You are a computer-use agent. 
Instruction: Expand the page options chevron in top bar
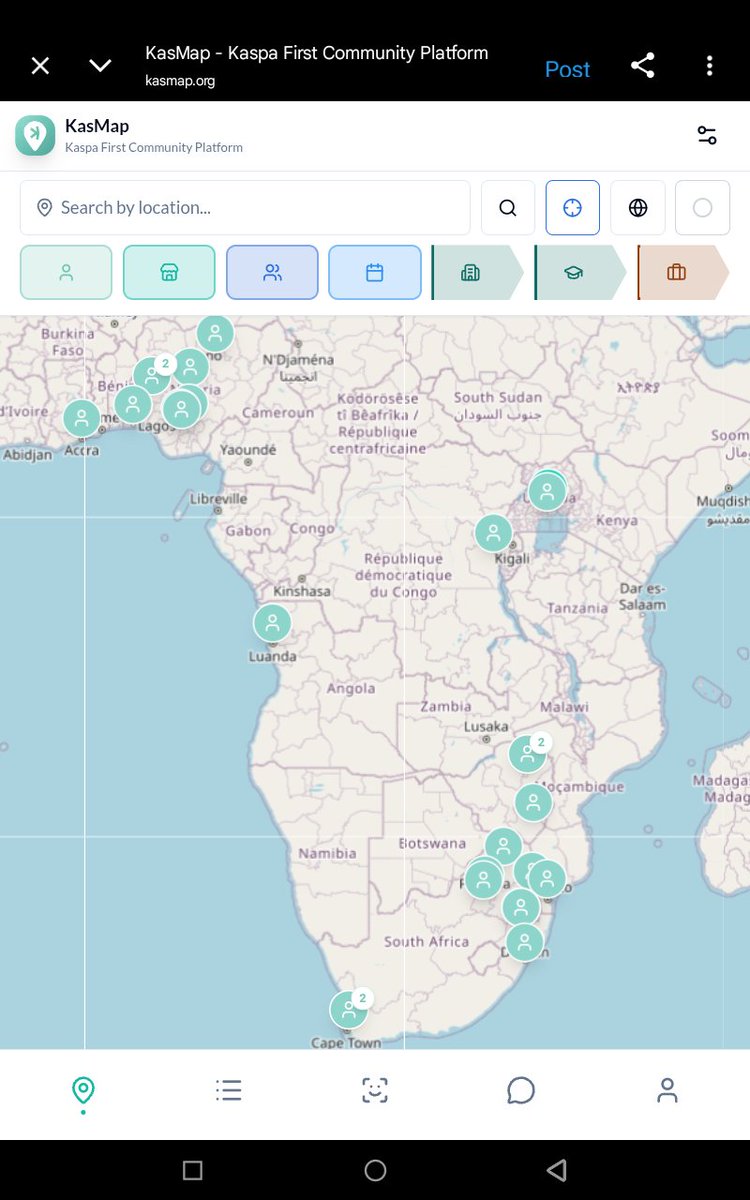click(x=100, y=66)
